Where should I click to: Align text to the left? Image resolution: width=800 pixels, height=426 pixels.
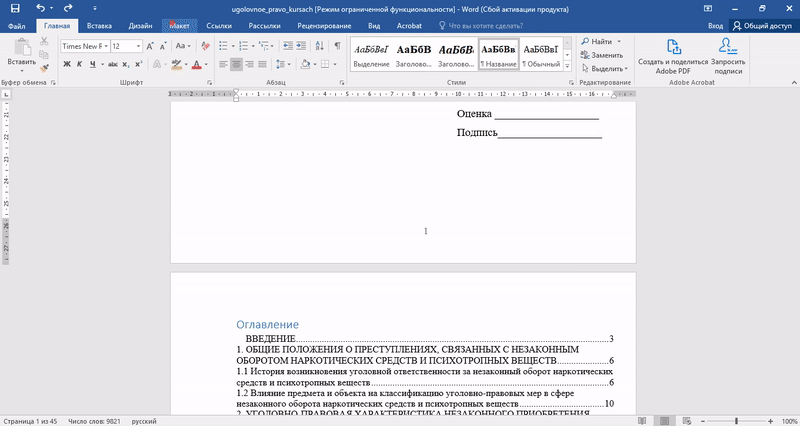(x=223, y=64)
